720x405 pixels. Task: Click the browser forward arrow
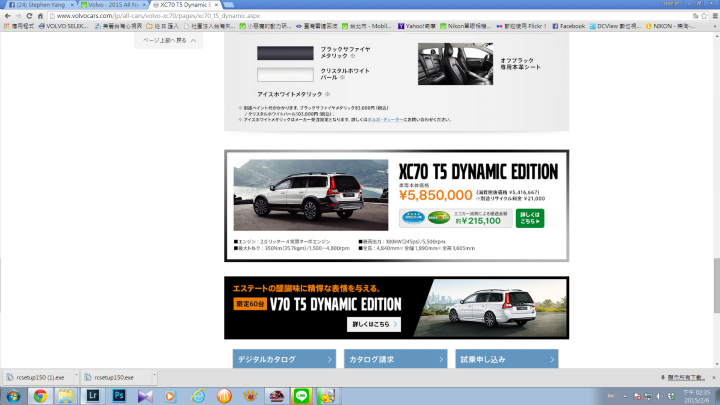(x=18, y=16)
